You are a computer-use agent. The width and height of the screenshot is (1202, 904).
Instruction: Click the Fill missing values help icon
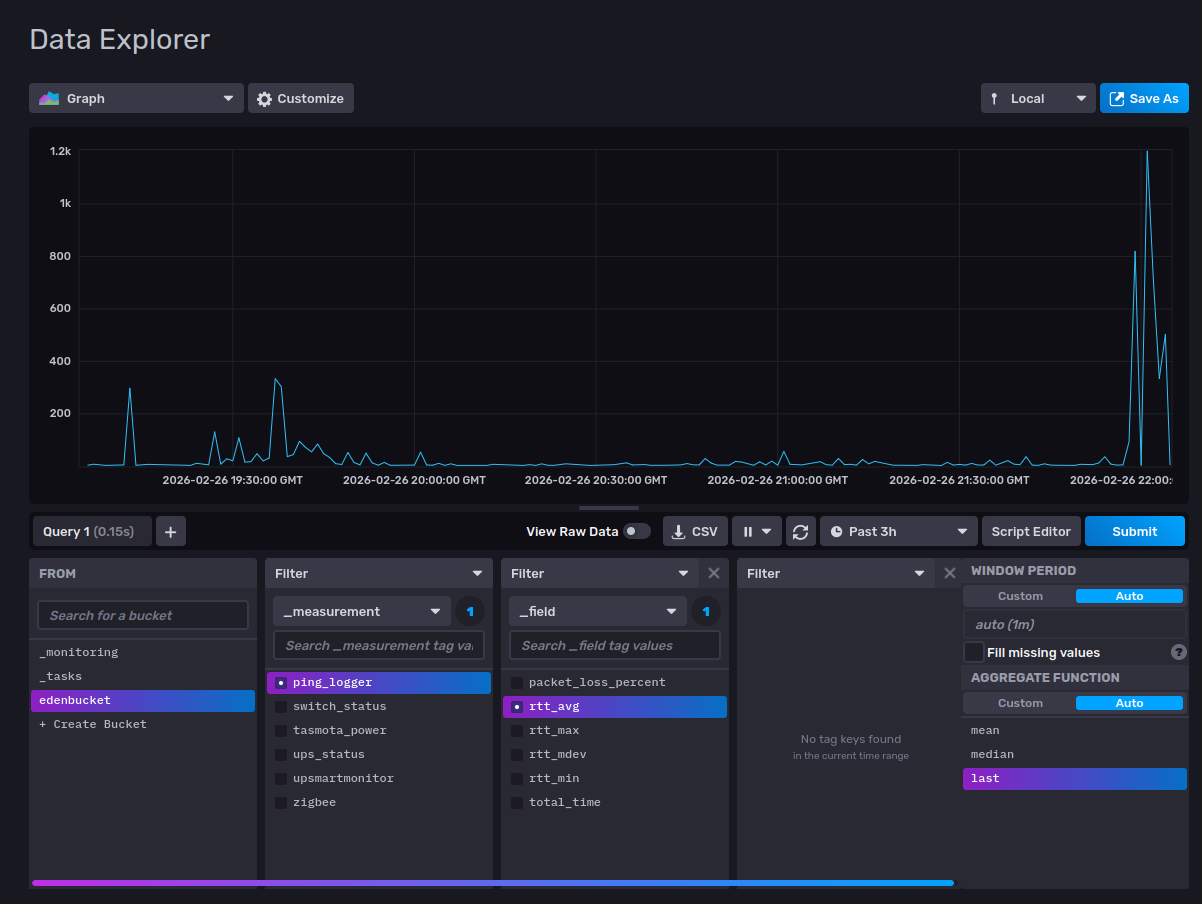(1179, 652)
